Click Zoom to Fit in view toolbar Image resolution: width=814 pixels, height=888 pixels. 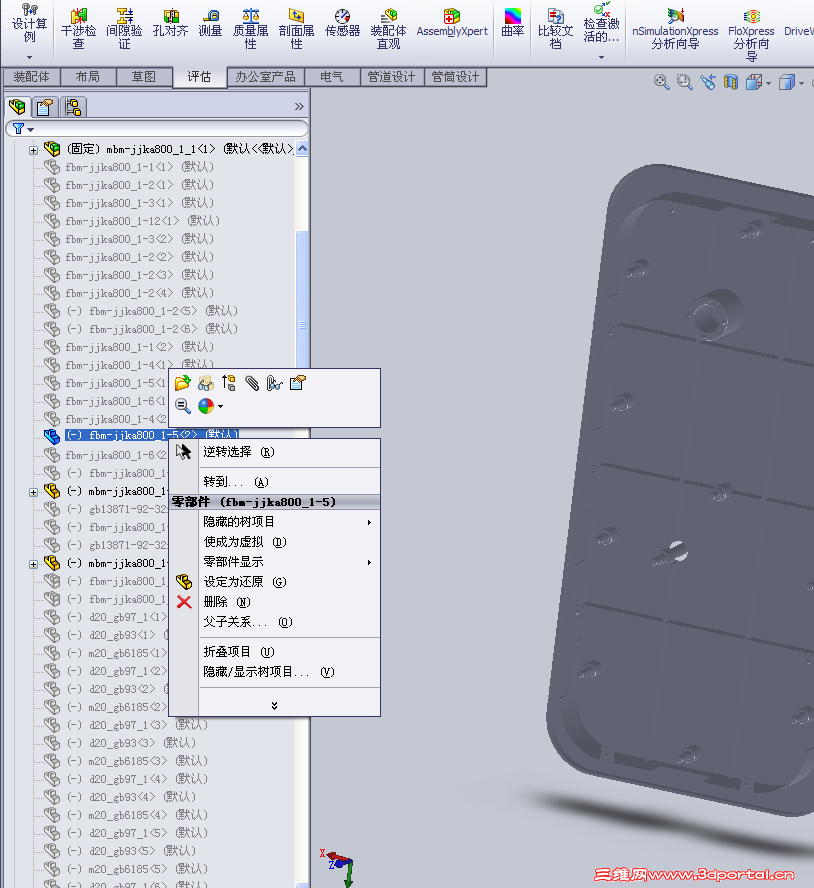point(661,82)
